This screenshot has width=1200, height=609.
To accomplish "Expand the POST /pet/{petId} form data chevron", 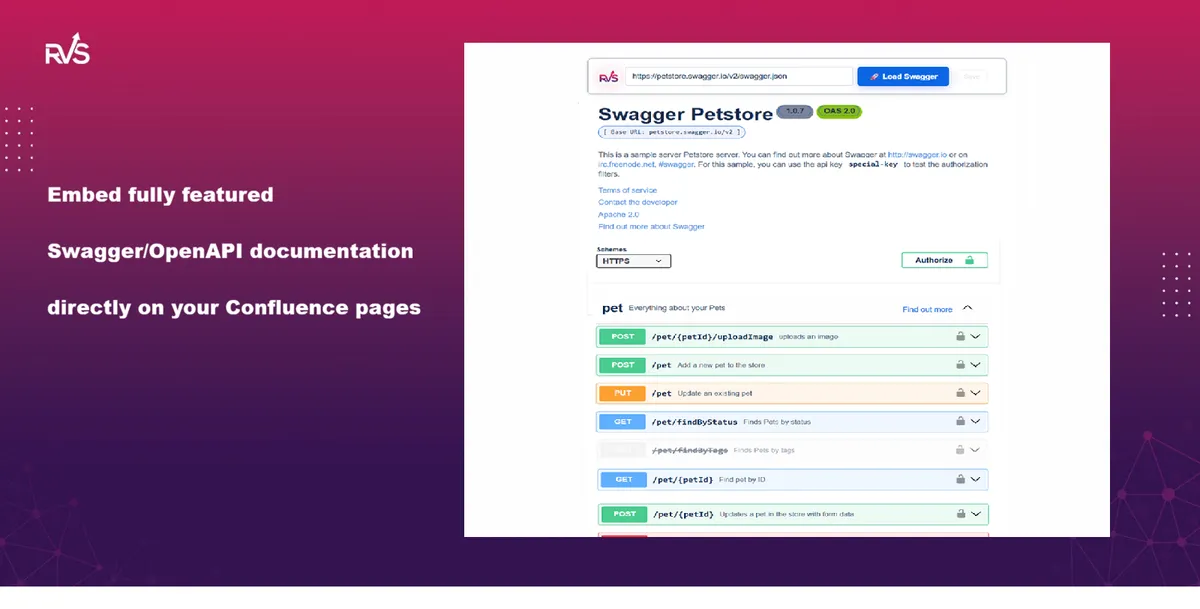I will (x=976, y=514).
